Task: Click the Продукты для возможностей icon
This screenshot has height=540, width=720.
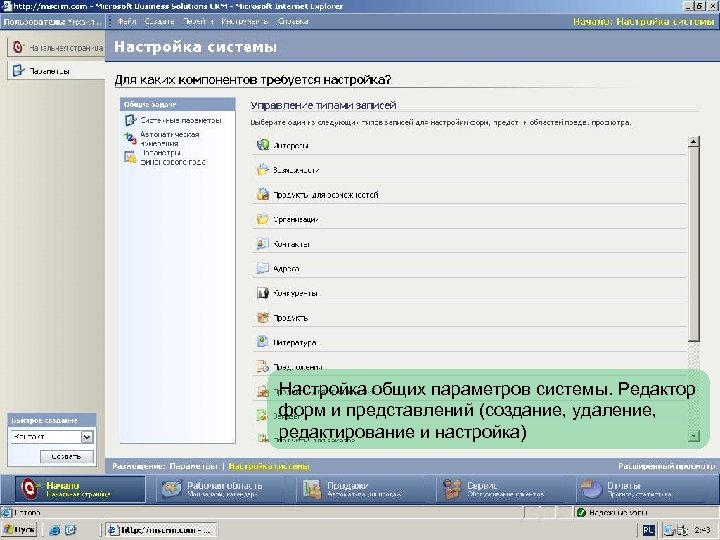Action: pos(263,194)
